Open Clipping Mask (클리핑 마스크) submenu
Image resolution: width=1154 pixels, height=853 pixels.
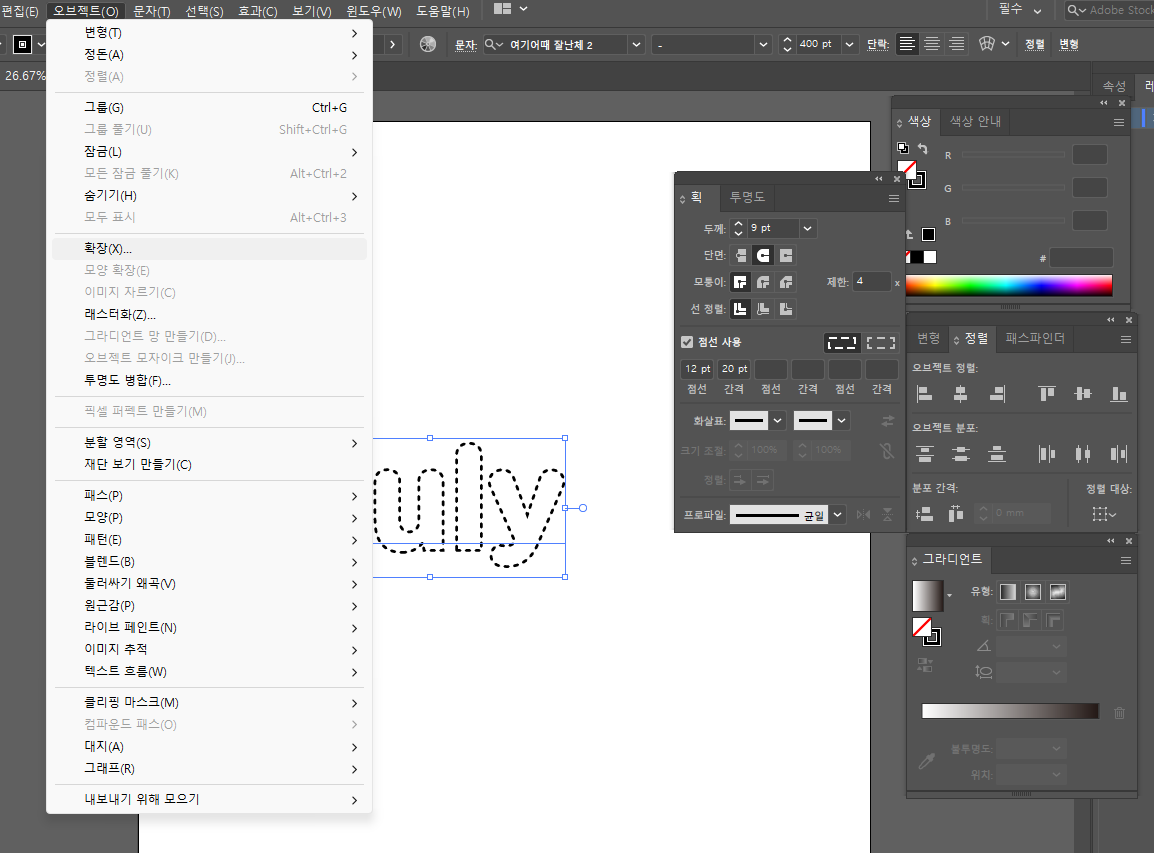click(x=210, y=702)
